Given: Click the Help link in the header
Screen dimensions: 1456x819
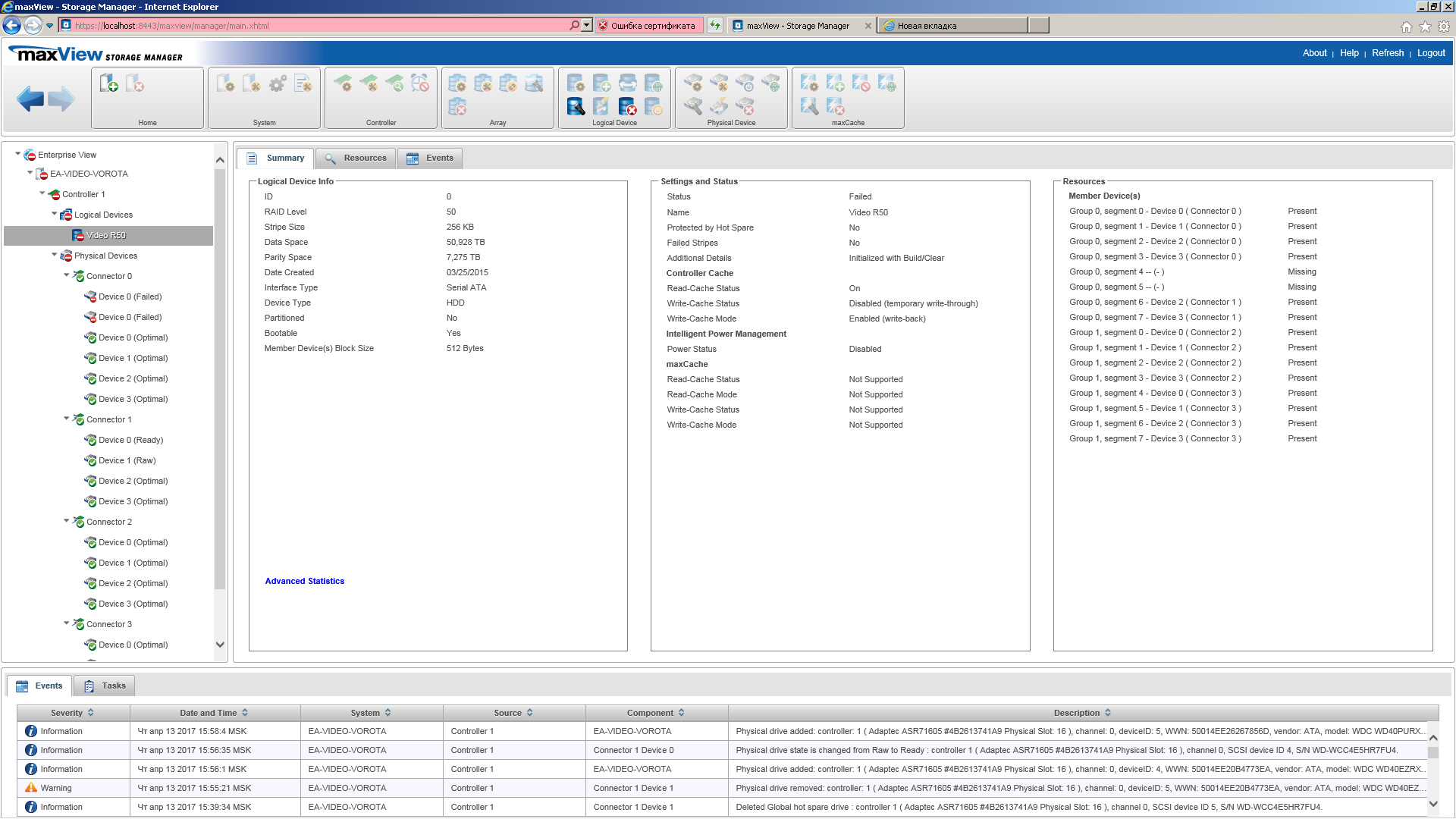Looking at the screenshot, I should 1349,53.
